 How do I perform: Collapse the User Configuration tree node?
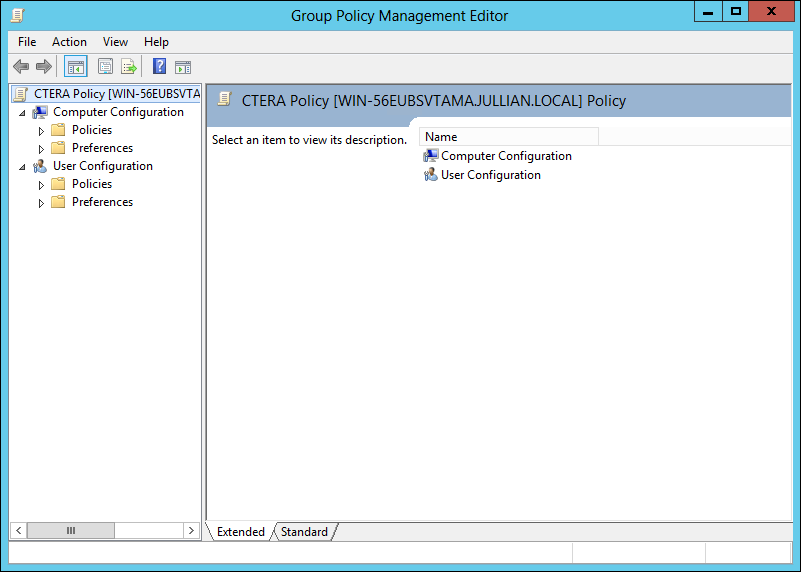coord(22,167)
